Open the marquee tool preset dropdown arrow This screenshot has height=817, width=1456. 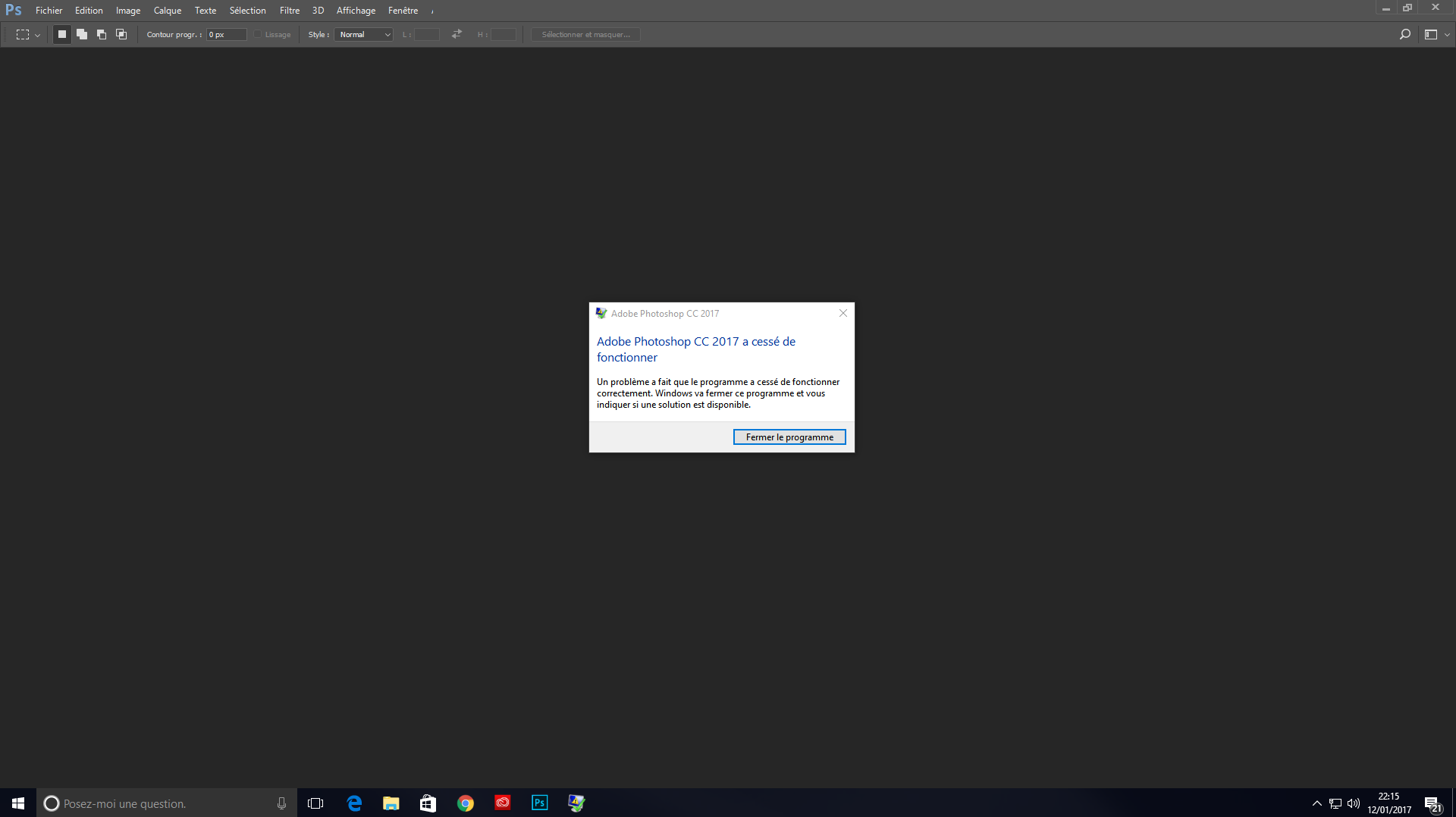[36, 34]
